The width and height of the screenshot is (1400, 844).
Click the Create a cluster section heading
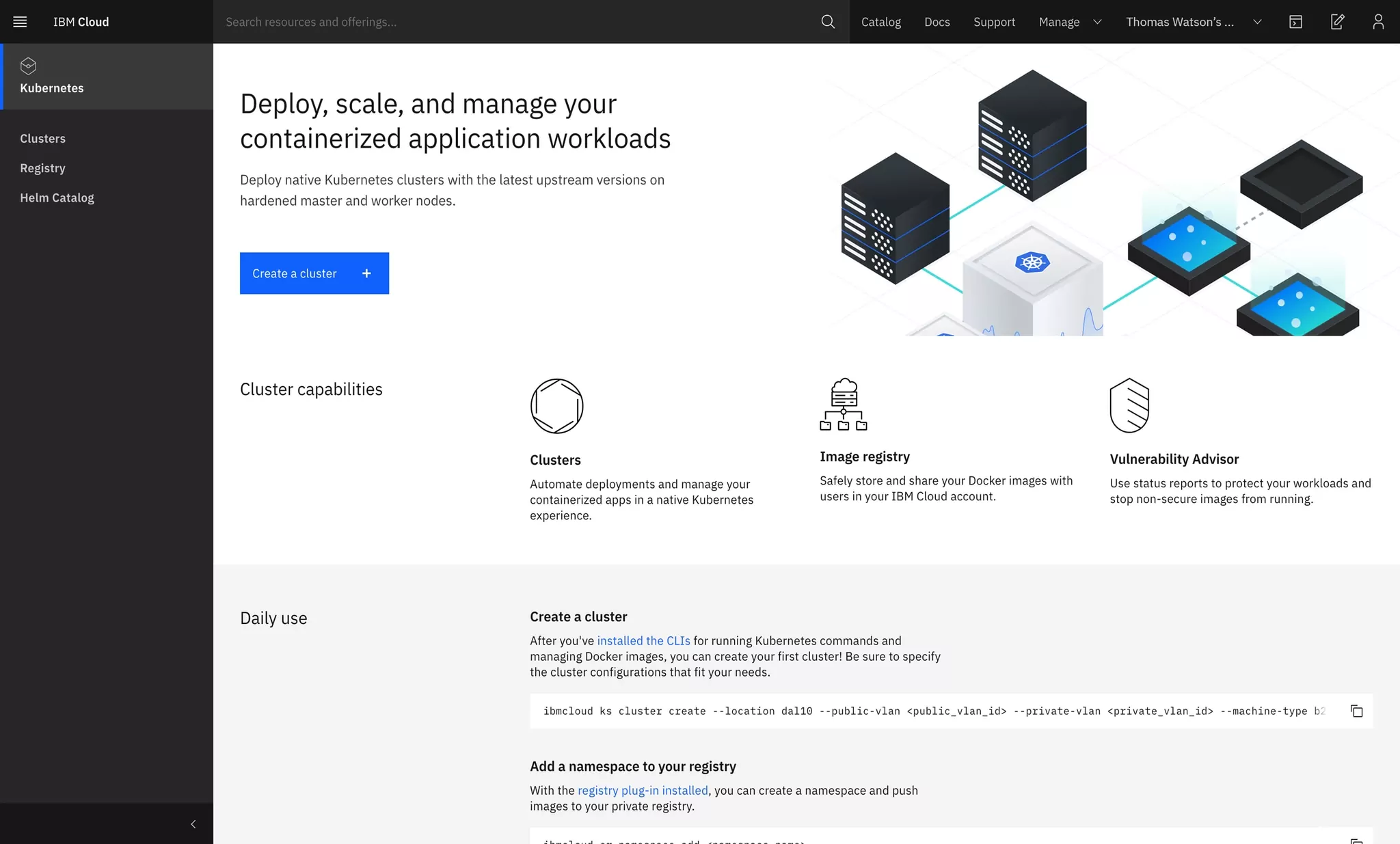(578, 616)
